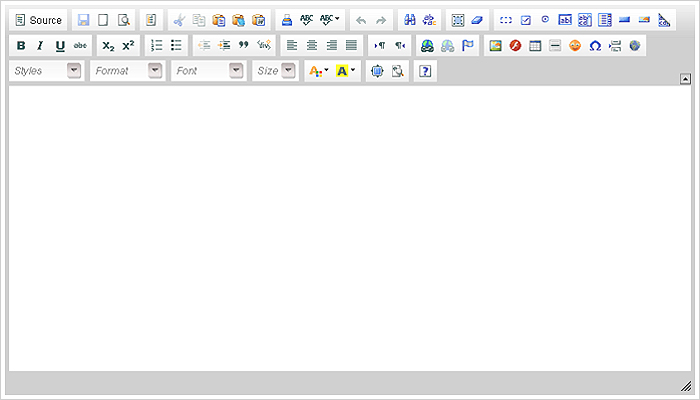Click the Remove Format eraser icon
Screen dimensions: 700x400
477,20
